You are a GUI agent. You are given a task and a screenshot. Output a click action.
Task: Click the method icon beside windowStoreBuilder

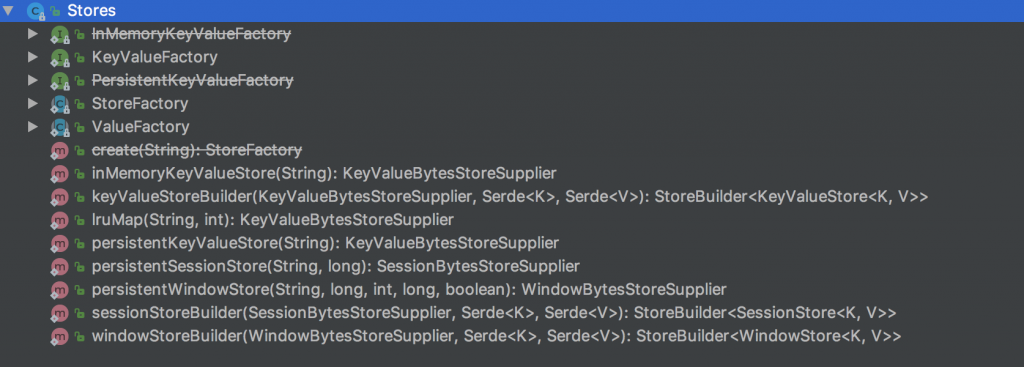pos(60,336)
